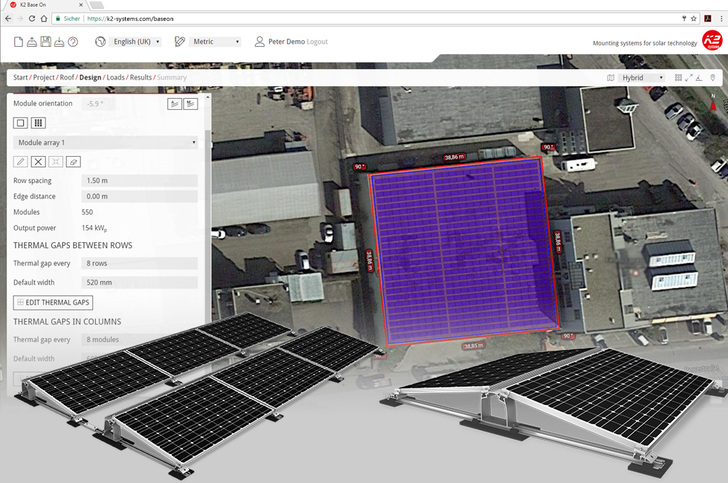Viewport: 728px width, 483px height.
Task: Select single module placement square icon
Action: point(20,123)
